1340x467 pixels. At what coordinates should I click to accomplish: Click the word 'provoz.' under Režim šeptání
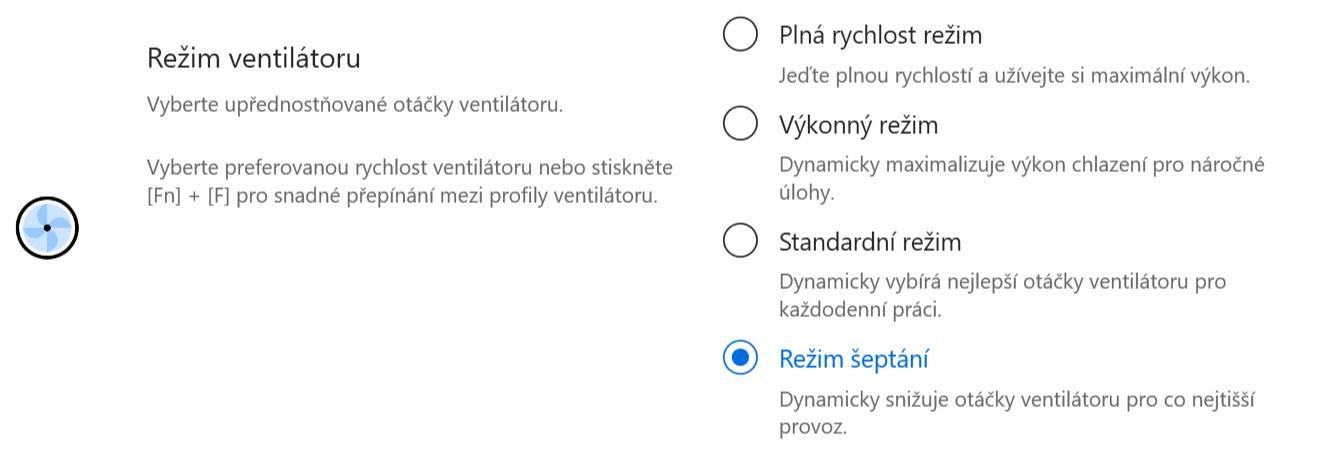click(813, 427)
